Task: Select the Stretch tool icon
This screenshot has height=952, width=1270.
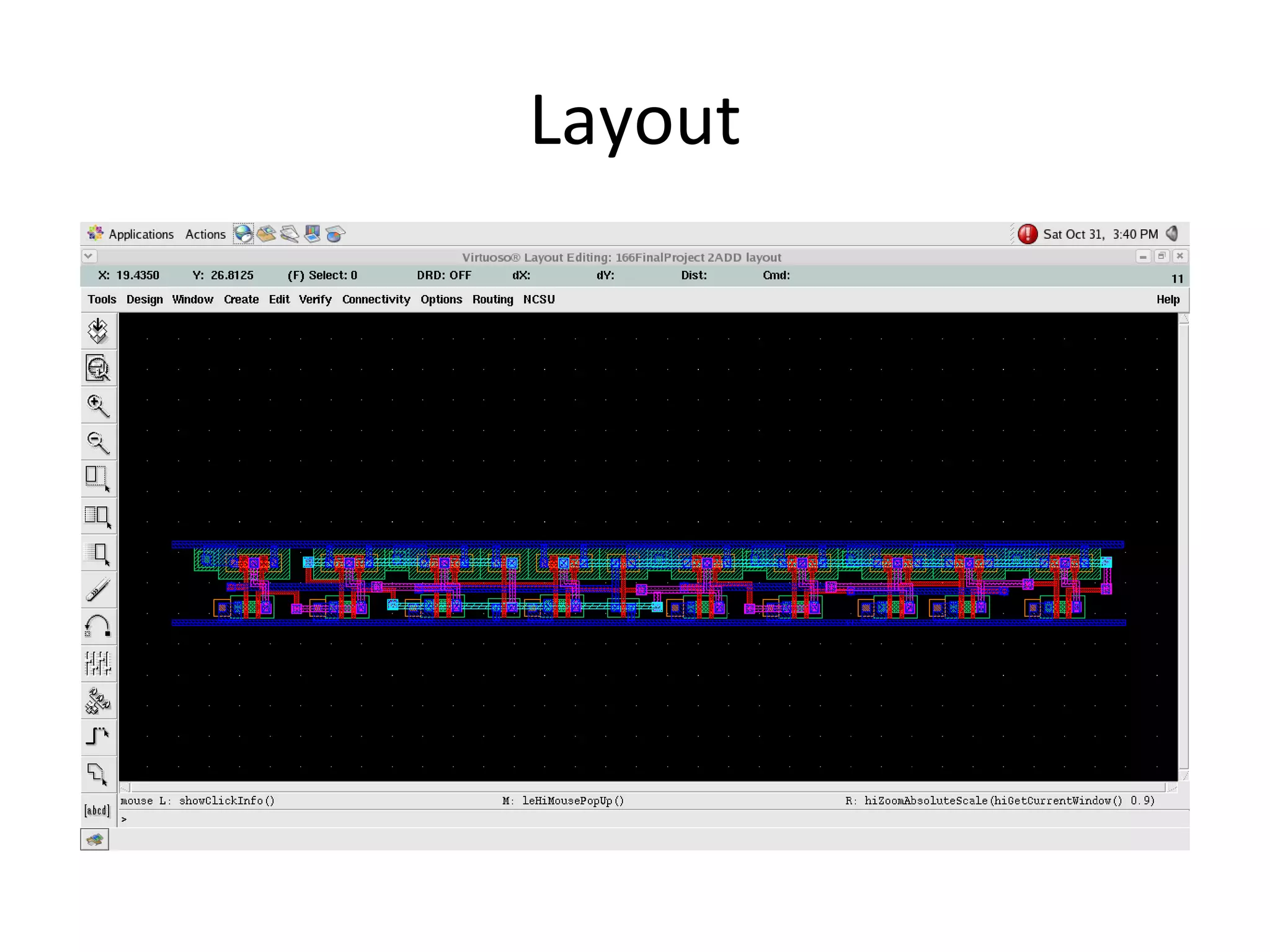Action: (98, 478)
